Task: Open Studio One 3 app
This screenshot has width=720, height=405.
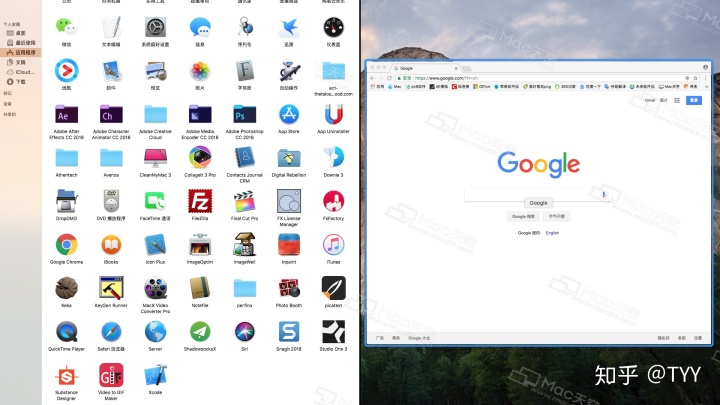Action: coord(333,332)
